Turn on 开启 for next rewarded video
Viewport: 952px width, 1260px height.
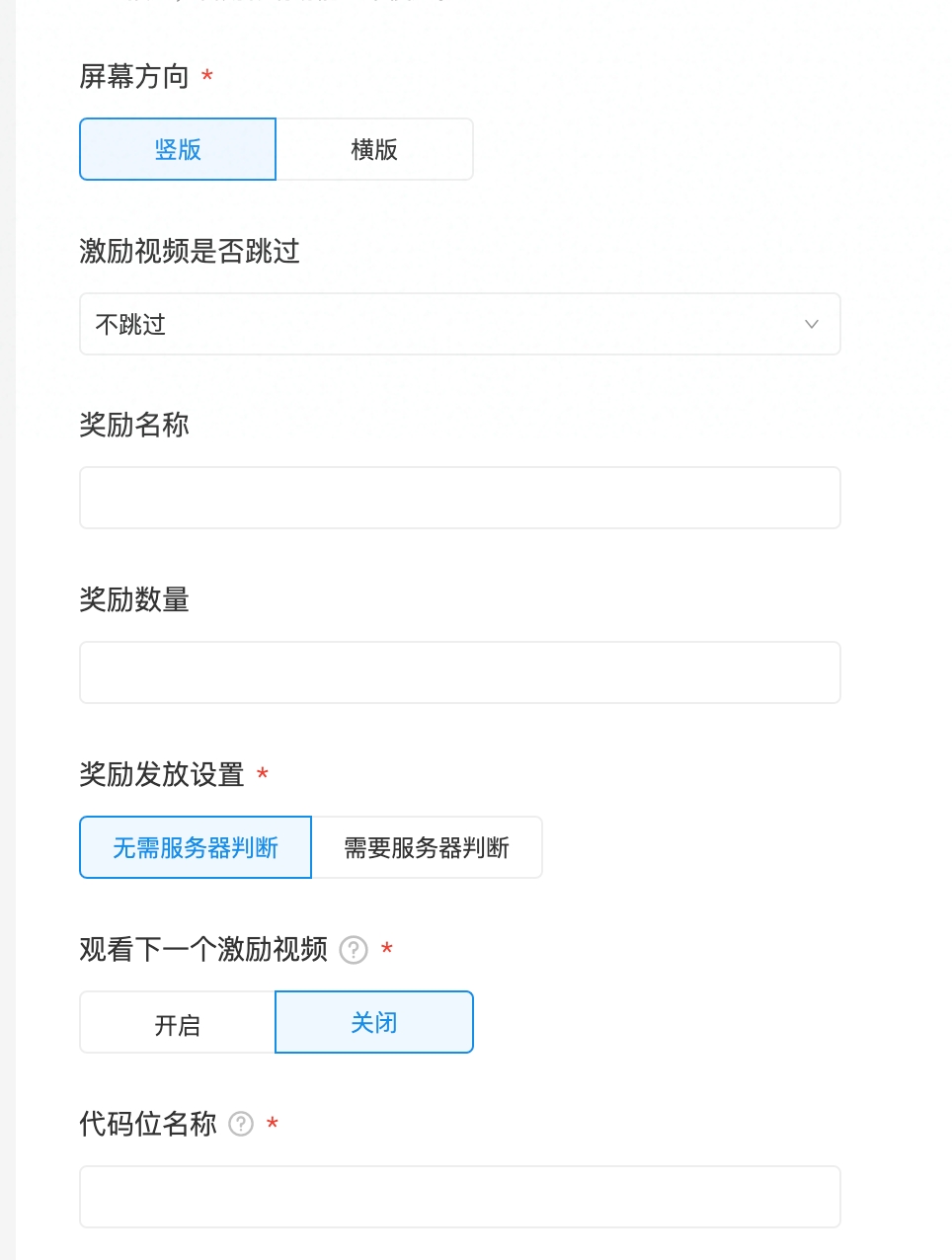click(x=178, y=1023)
